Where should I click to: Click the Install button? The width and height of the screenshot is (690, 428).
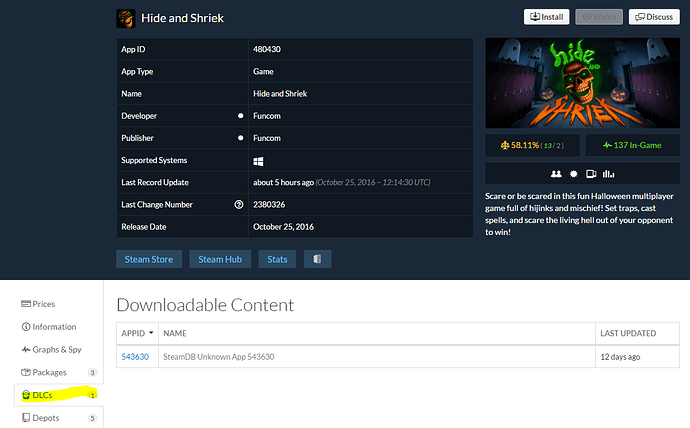tap(547, 17)
